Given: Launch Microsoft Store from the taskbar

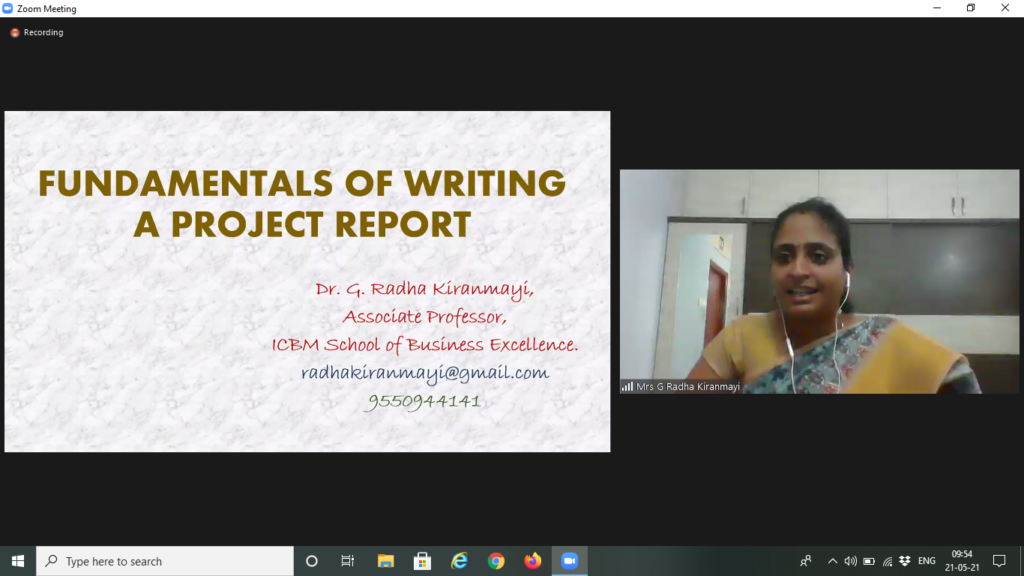Looking at the screenshot, I should (x=422, y=561).
